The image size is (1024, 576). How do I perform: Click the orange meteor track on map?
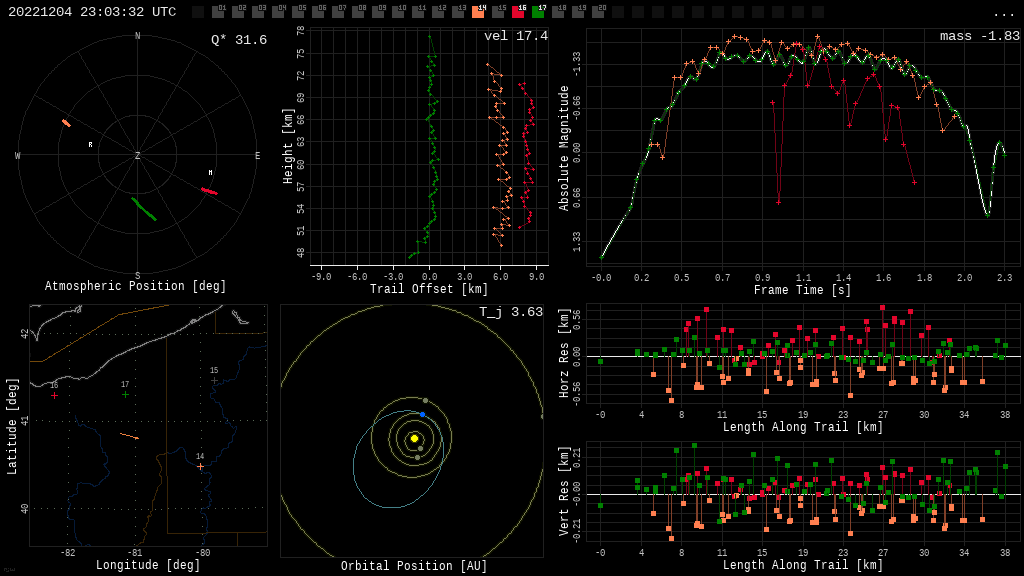pos(129,436)
